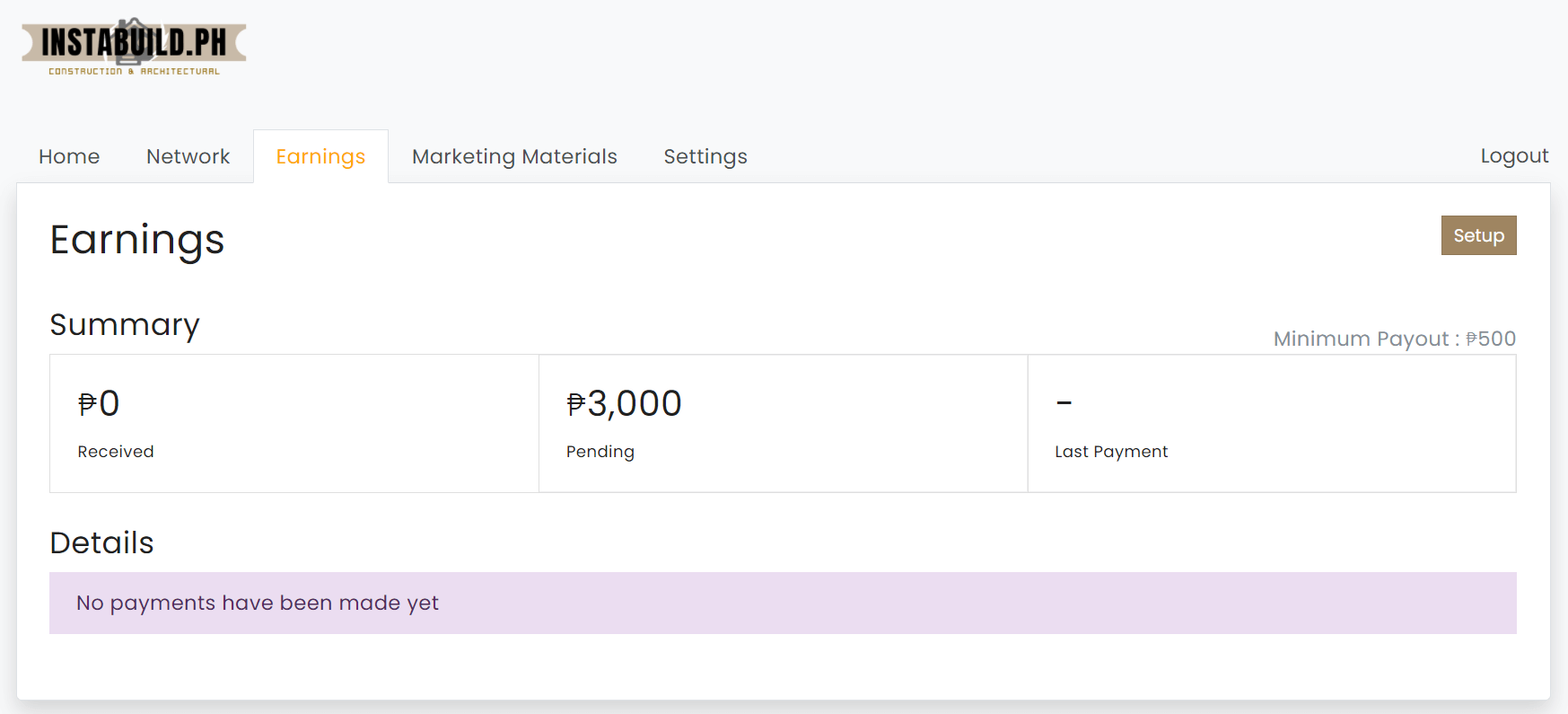Screen dimensions: 1568x714
Task: Click the Details heading
Action: (102, 543)
